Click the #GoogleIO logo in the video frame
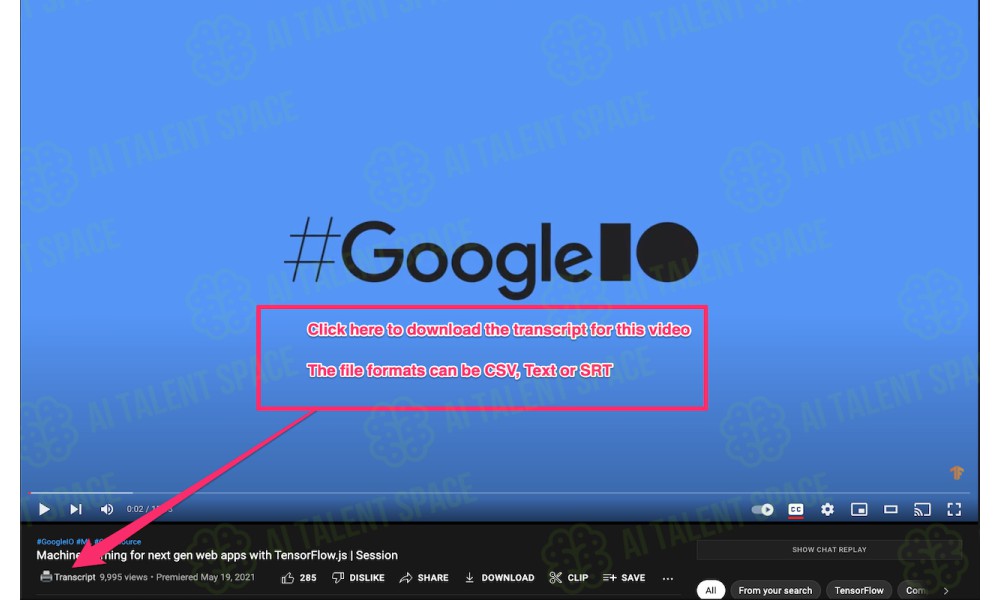 pyautogui.click(x=491, y=257)
